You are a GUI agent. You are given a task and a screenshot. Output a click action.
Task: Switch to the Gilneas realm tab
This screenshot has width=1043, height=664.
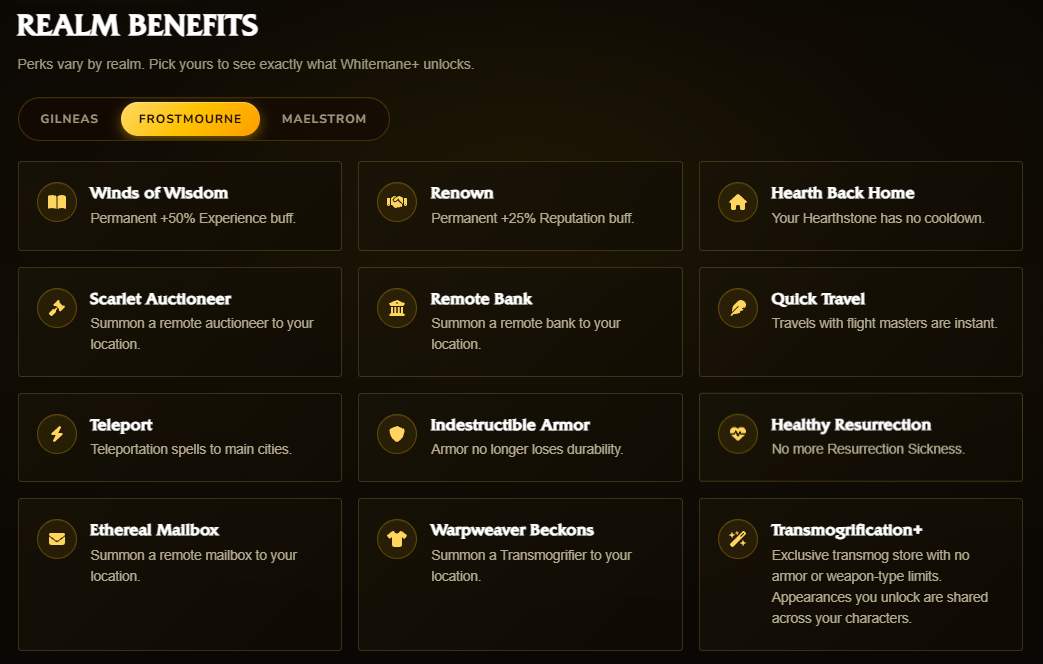coord(69,119)
